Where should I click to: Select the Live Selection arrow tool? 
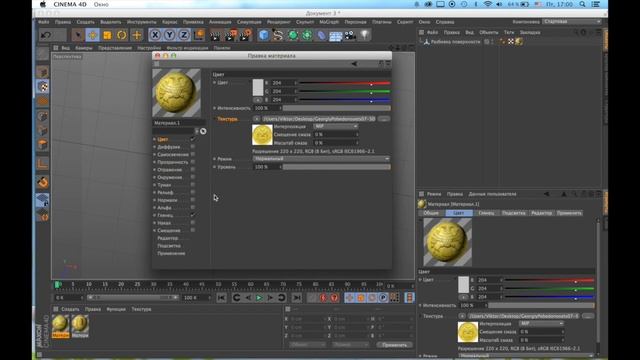[78, 35]
